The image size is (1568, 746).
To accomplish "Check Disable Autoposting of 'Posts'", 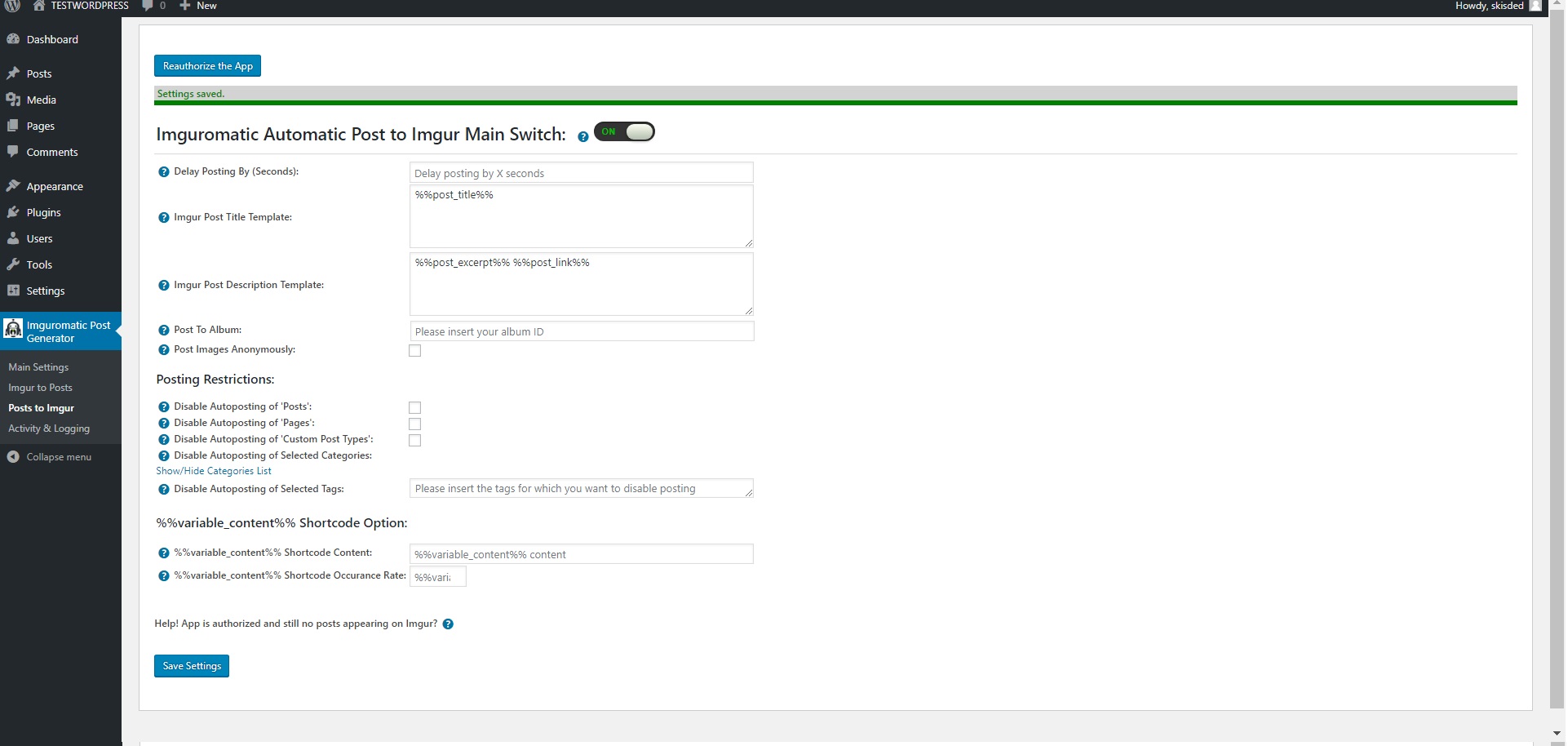I will pyautogui.click(x=415, y=408).
